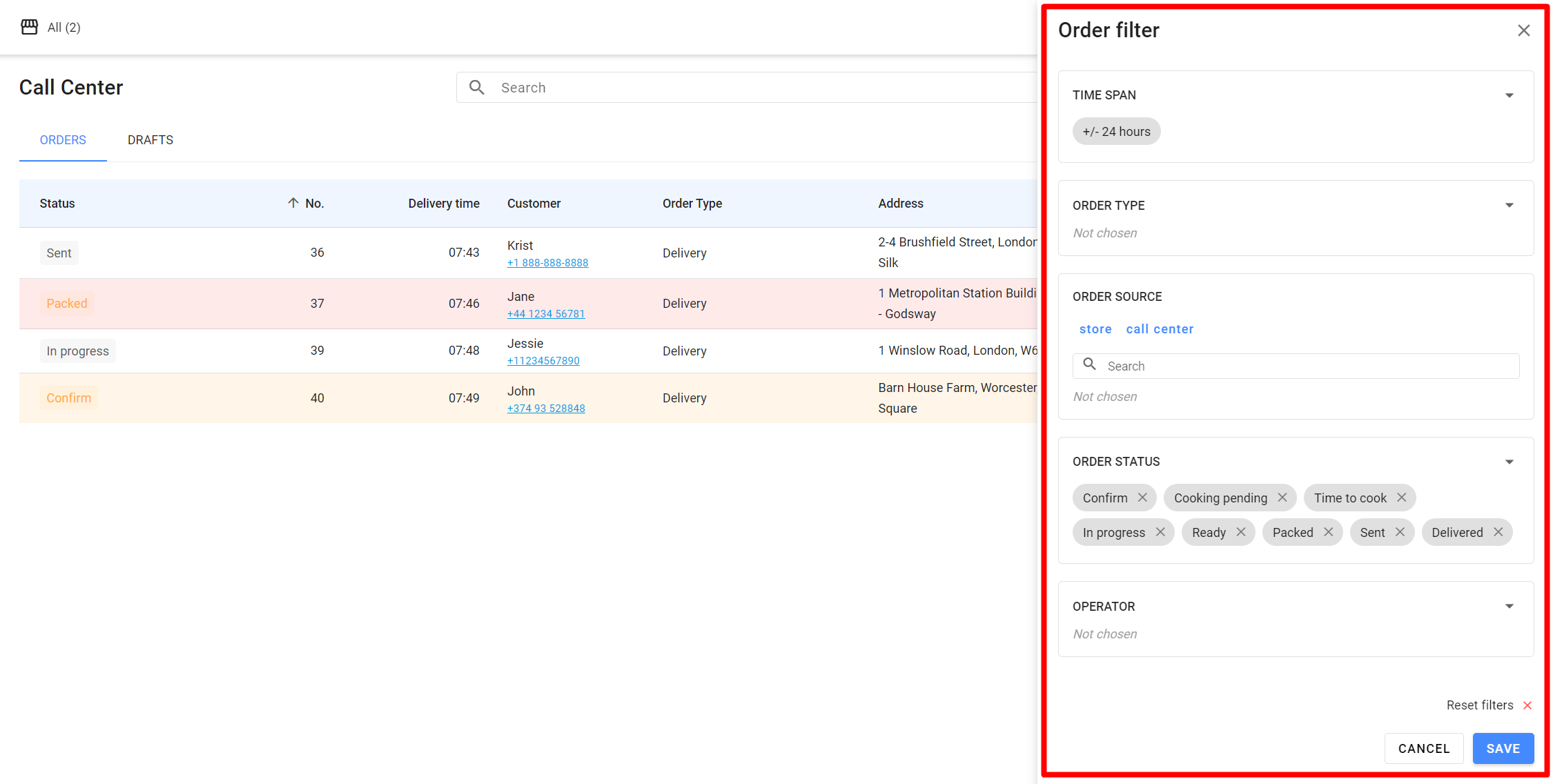The width and height of the screenshot is (1553, 784).
Task: Remove the Ready status chip
Action: [x=1241, y=532]
